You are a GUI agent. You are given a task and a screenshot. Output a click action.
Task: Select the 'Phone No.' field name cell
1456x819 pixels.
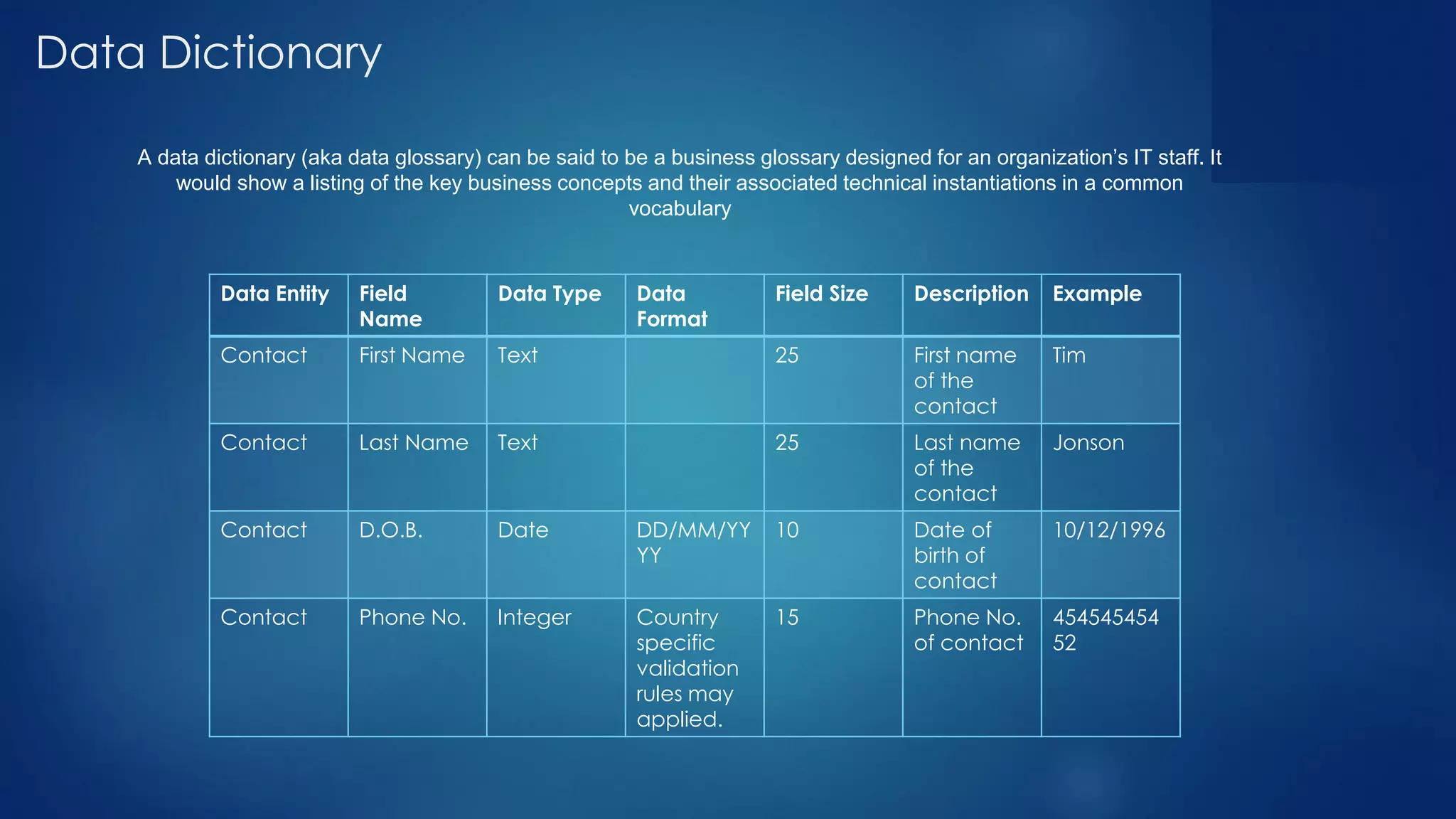(x=417, y=668)
